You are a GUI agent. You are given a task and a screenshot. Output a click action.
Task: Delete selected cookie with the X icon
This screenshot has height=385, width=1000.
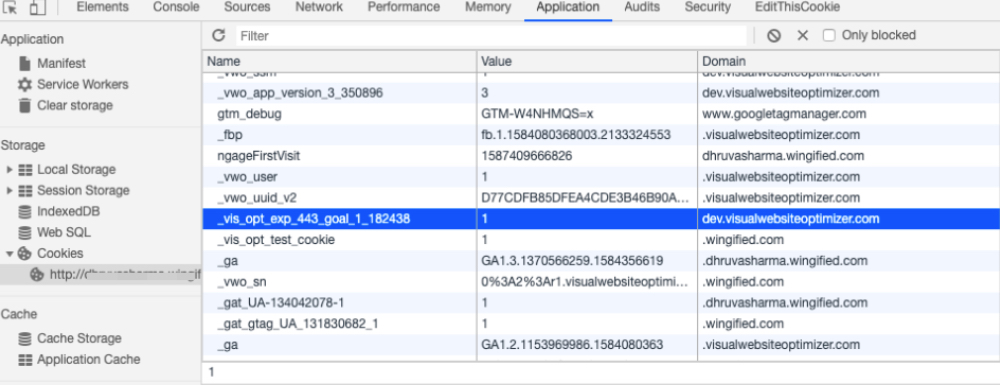click(x=802, y=36)
